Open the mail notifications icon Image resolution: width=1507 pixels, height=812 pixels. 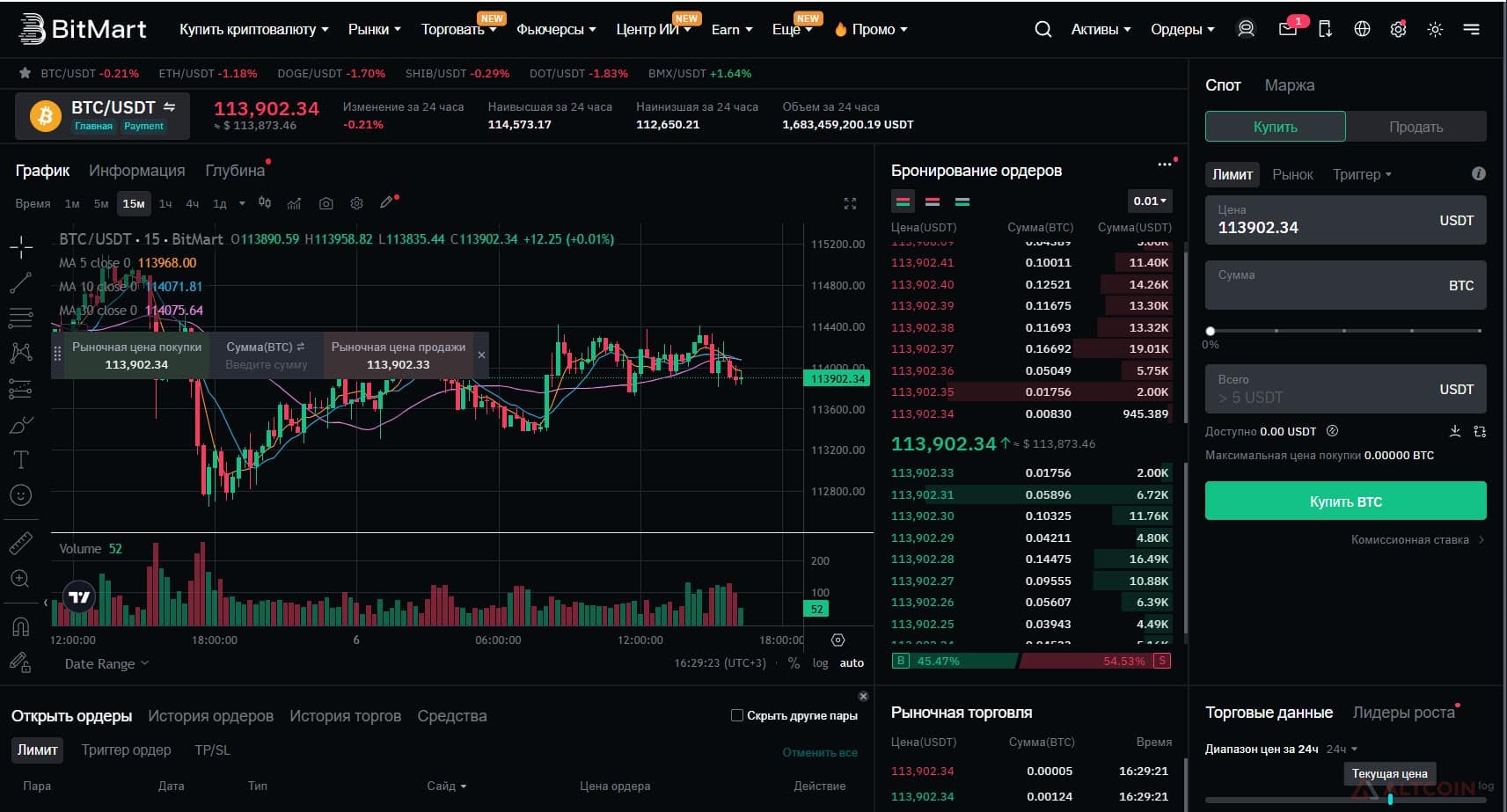pos(1288,29)
